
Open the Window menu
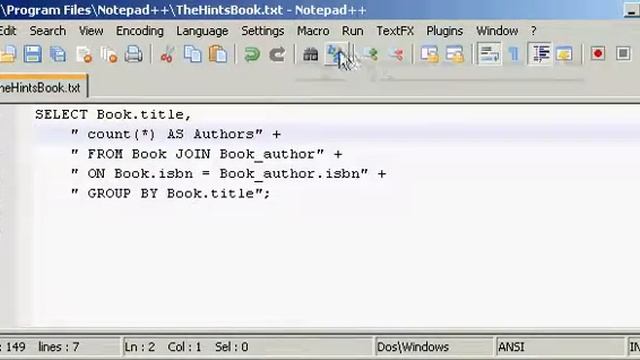coord(497,31)
